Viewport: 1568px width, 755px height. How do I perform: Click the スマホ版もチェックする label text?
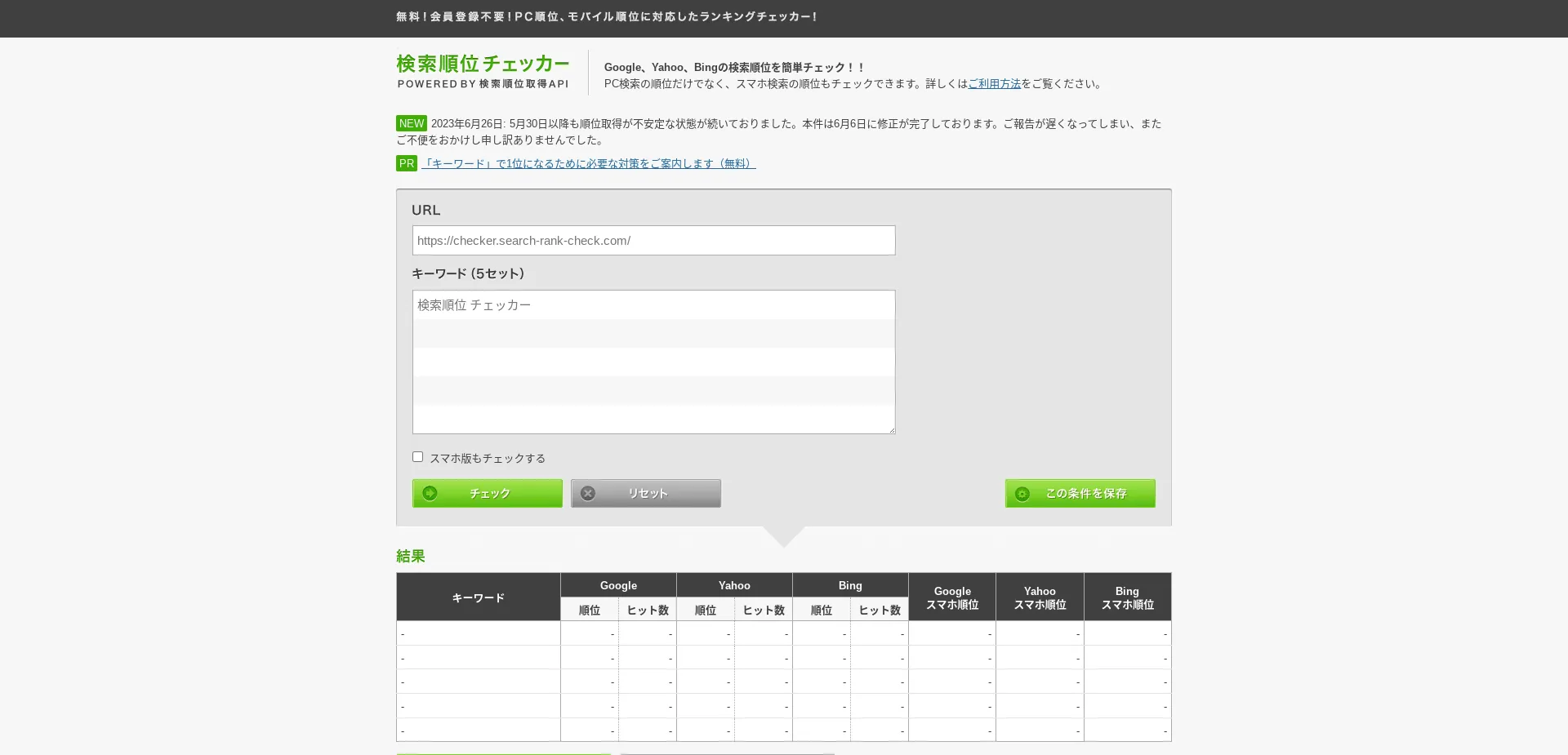pyautogui.click(x=488, y=458)
